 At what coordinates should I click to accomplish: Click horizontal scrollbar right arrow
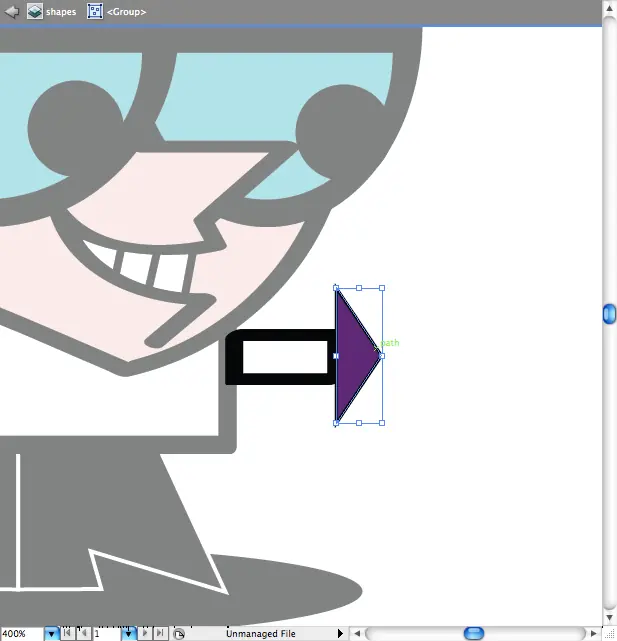coord(594,634)
